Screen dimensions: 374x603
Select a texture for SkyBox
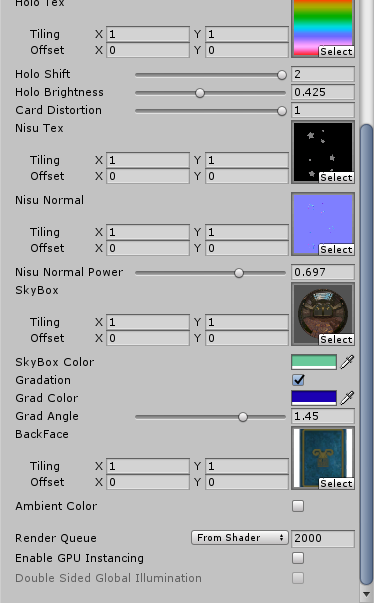[336, 339]
